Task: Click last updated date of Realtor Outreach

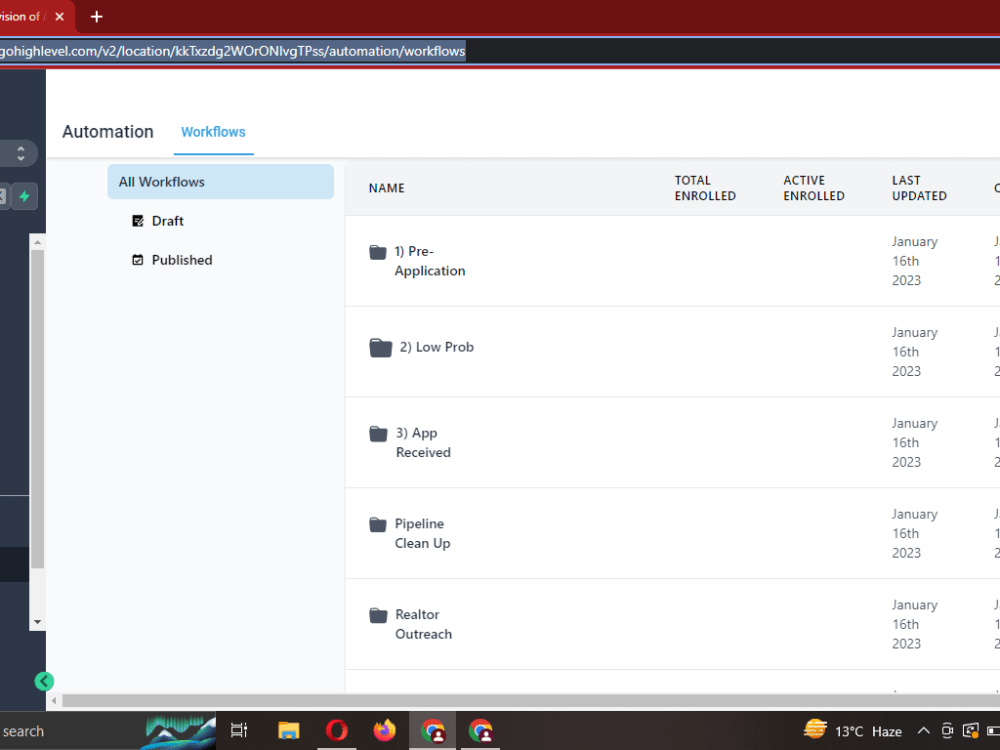Action: click(915, 624)
